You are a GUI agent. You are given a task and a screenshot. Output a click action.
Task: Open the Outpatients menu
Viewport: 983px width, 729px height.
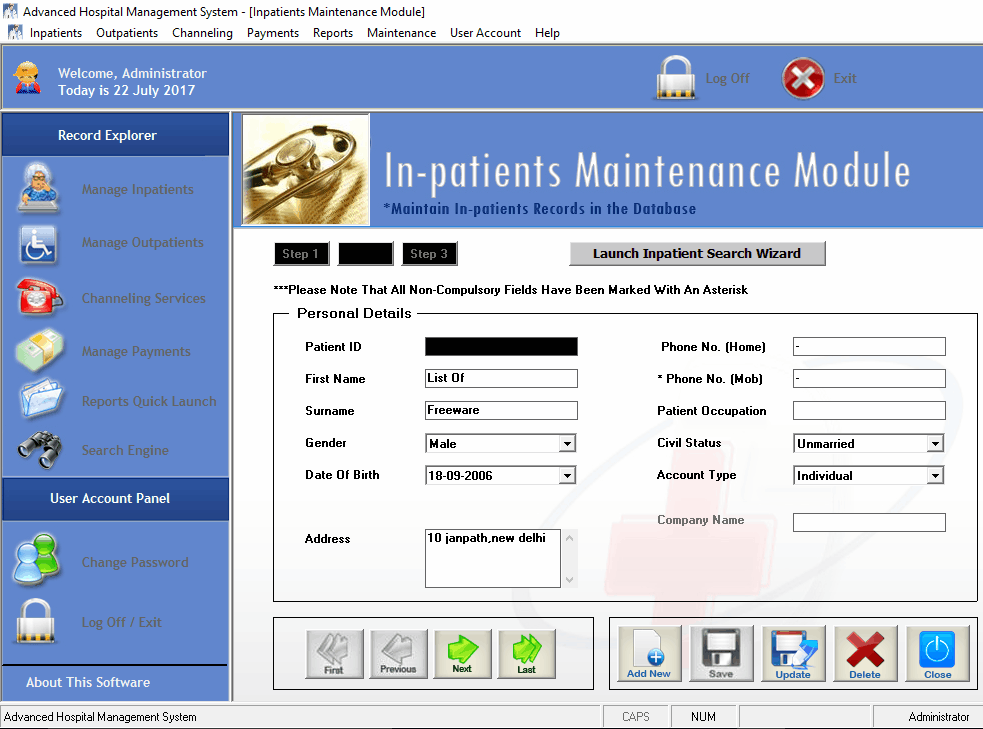(127, 33)
